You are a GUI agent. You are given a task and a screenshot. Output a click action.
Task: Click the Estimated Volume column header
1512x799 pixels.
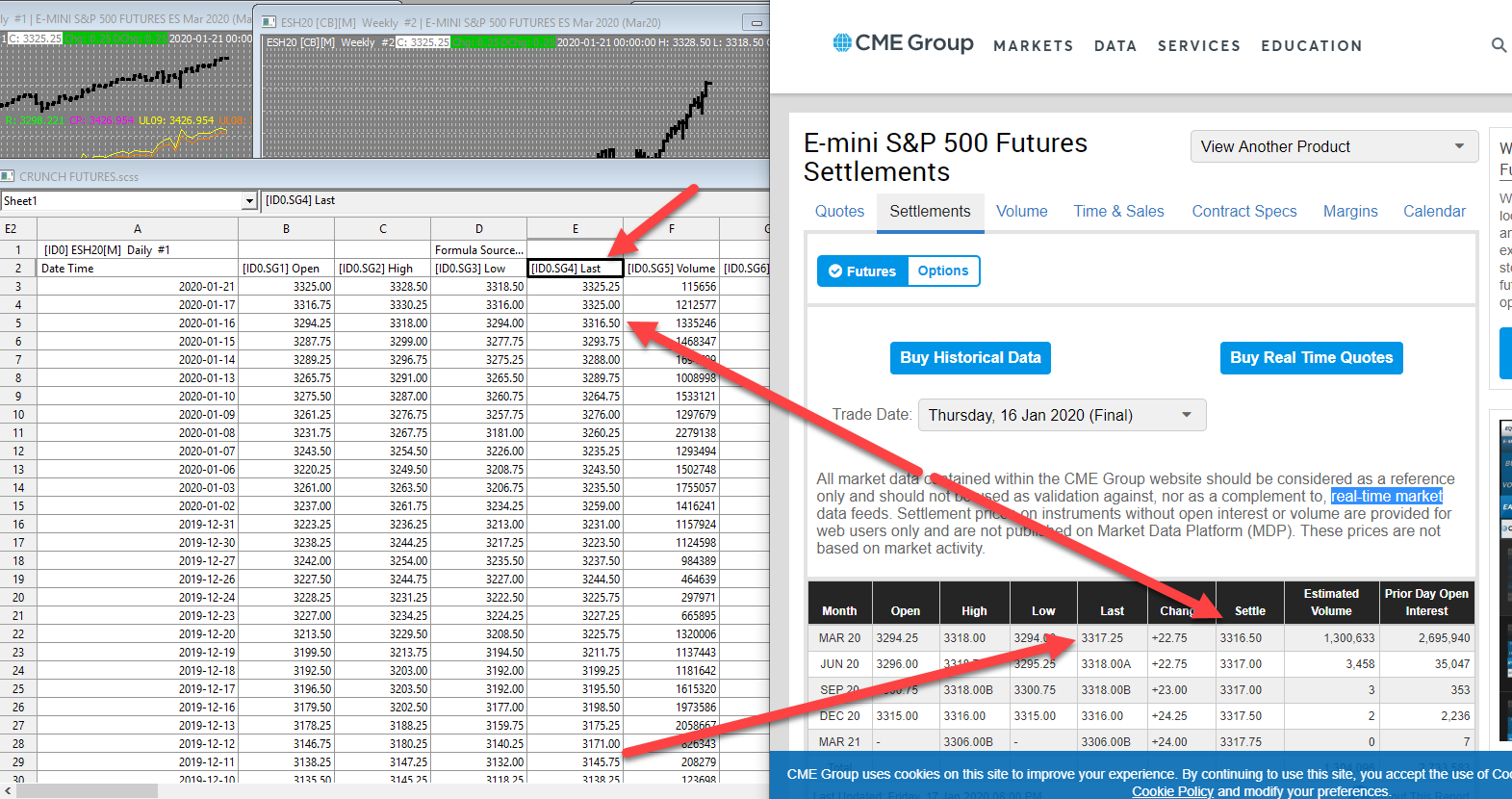(x=1331, y=603)
